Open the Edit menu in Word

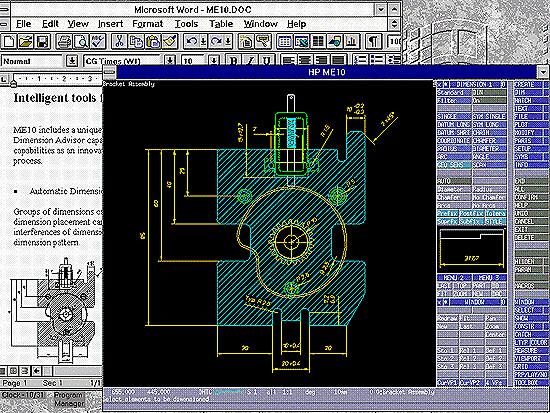click(50, 24)
